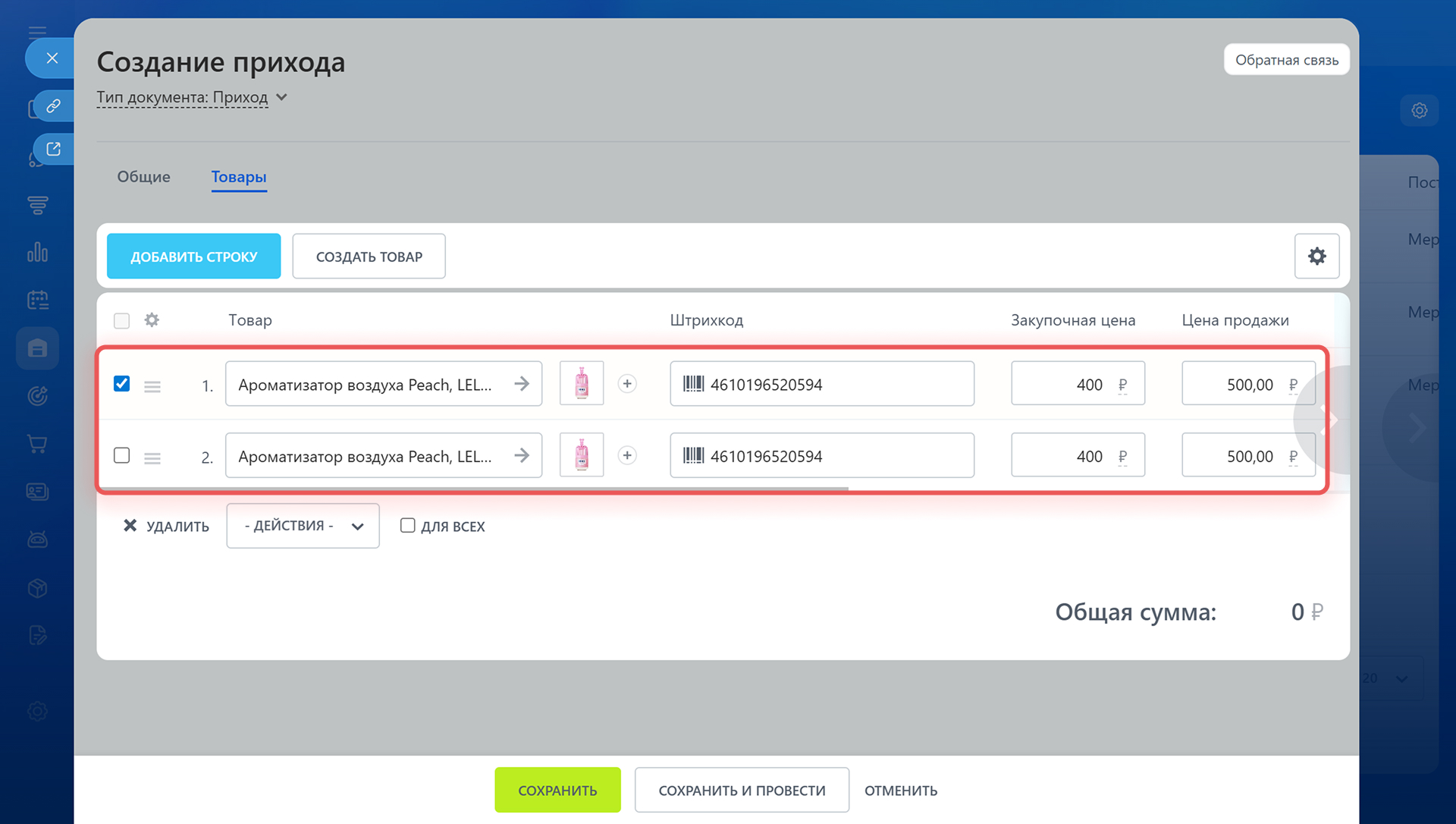1456x824 pixels.
Task: Switch to the Общие tab
Action: point(143,177)
